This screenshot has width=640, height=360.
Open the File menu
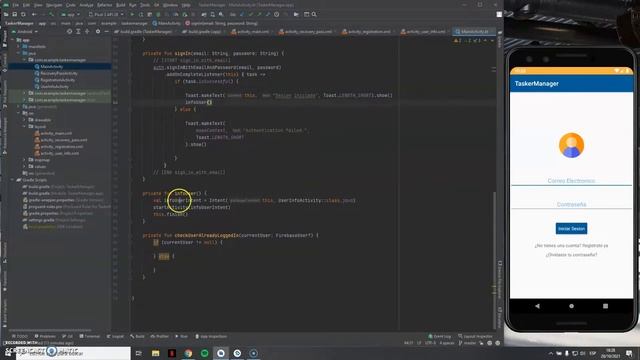click(16, 5)
